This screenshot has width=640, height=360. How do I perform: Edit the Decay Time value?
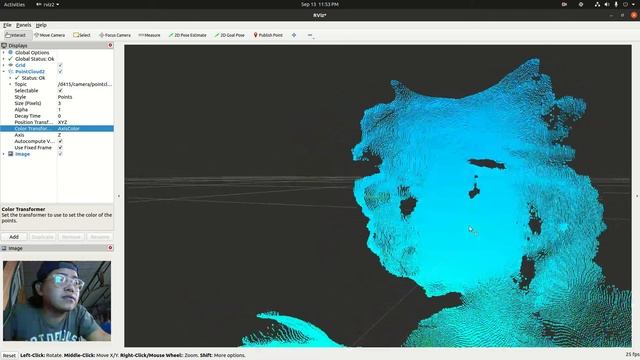(x=85, y=116)
